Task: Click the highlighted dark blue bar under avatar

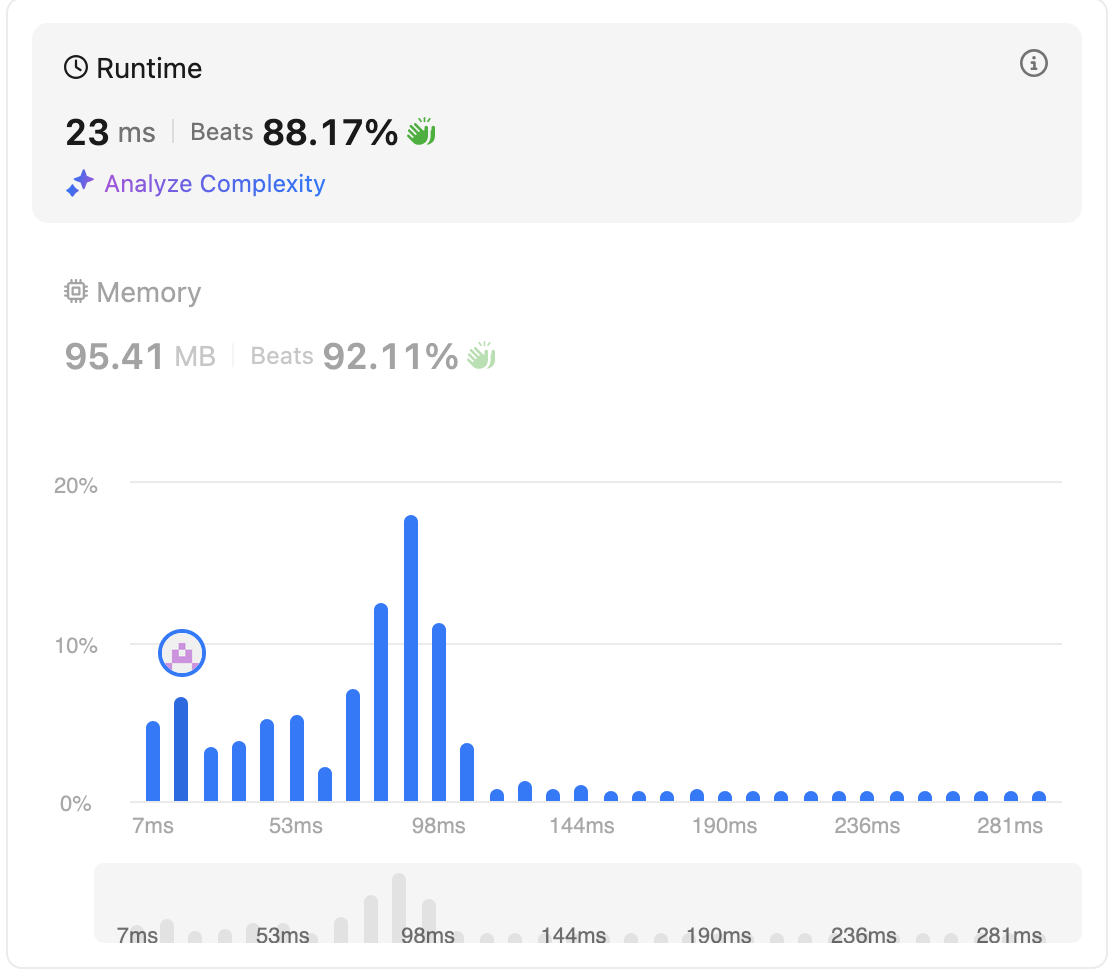Action: tap(181, 750)
